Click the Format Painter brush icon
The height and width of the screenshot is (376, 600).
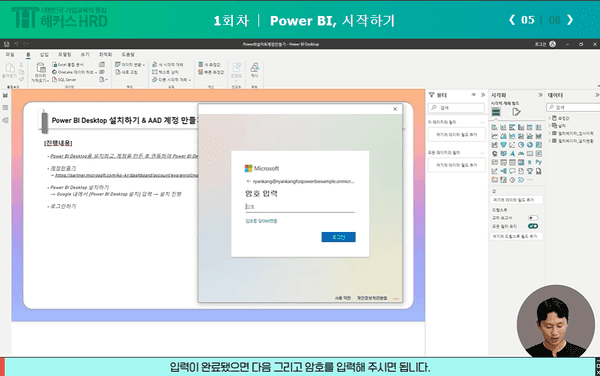tap(21, 79)
